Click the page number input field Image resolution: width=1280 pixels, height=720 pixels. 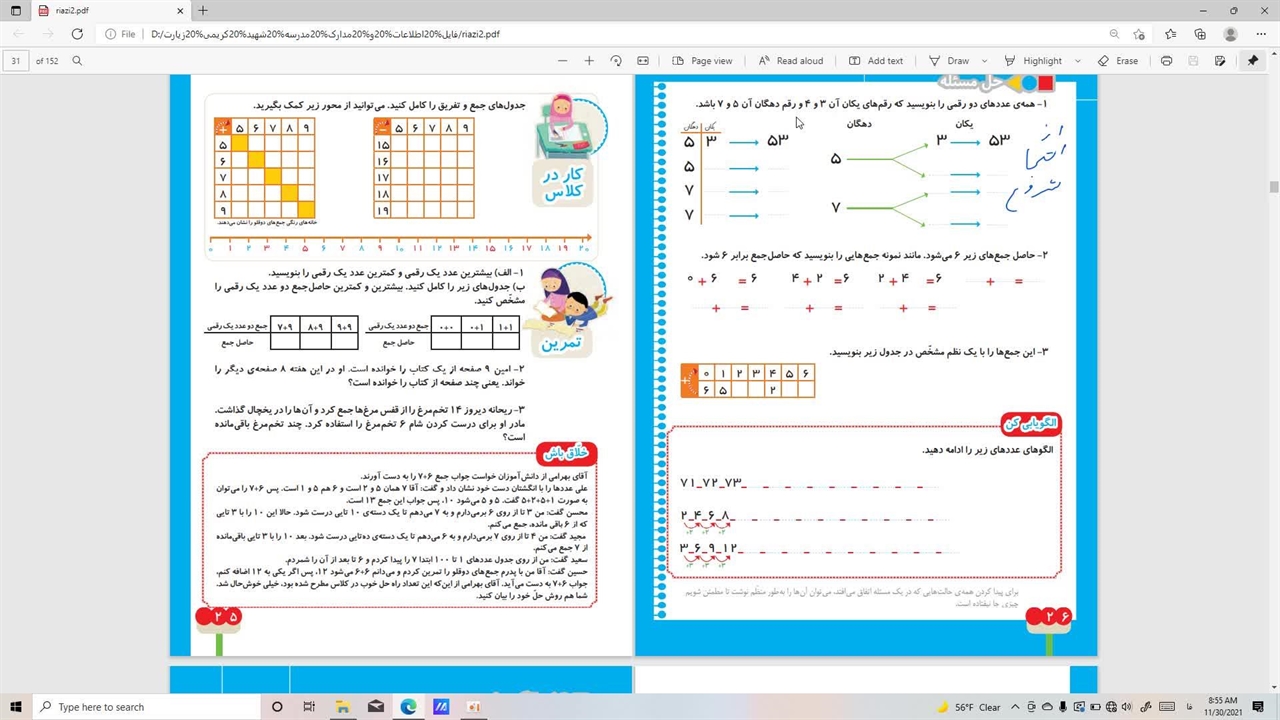pyautogui.click(x=17, y=61)
